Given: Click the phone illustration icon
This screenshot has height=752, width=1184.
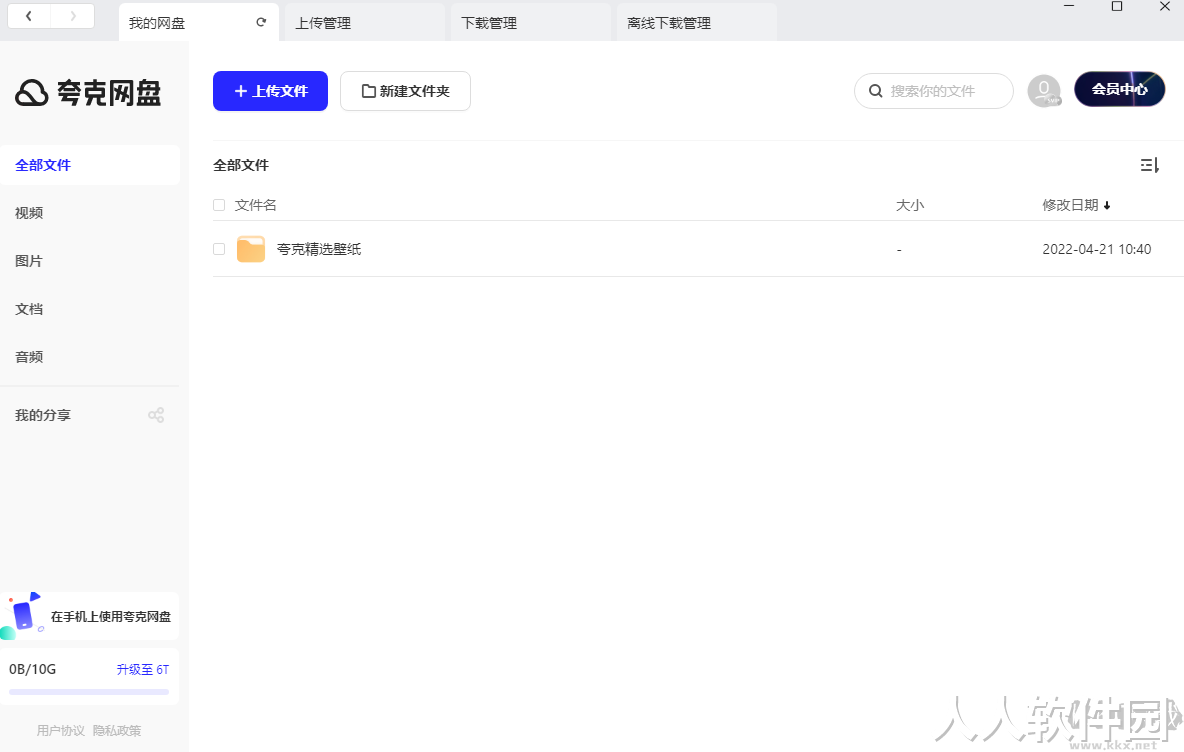Looking at the screenshot, I should click(x=21, y=615).
